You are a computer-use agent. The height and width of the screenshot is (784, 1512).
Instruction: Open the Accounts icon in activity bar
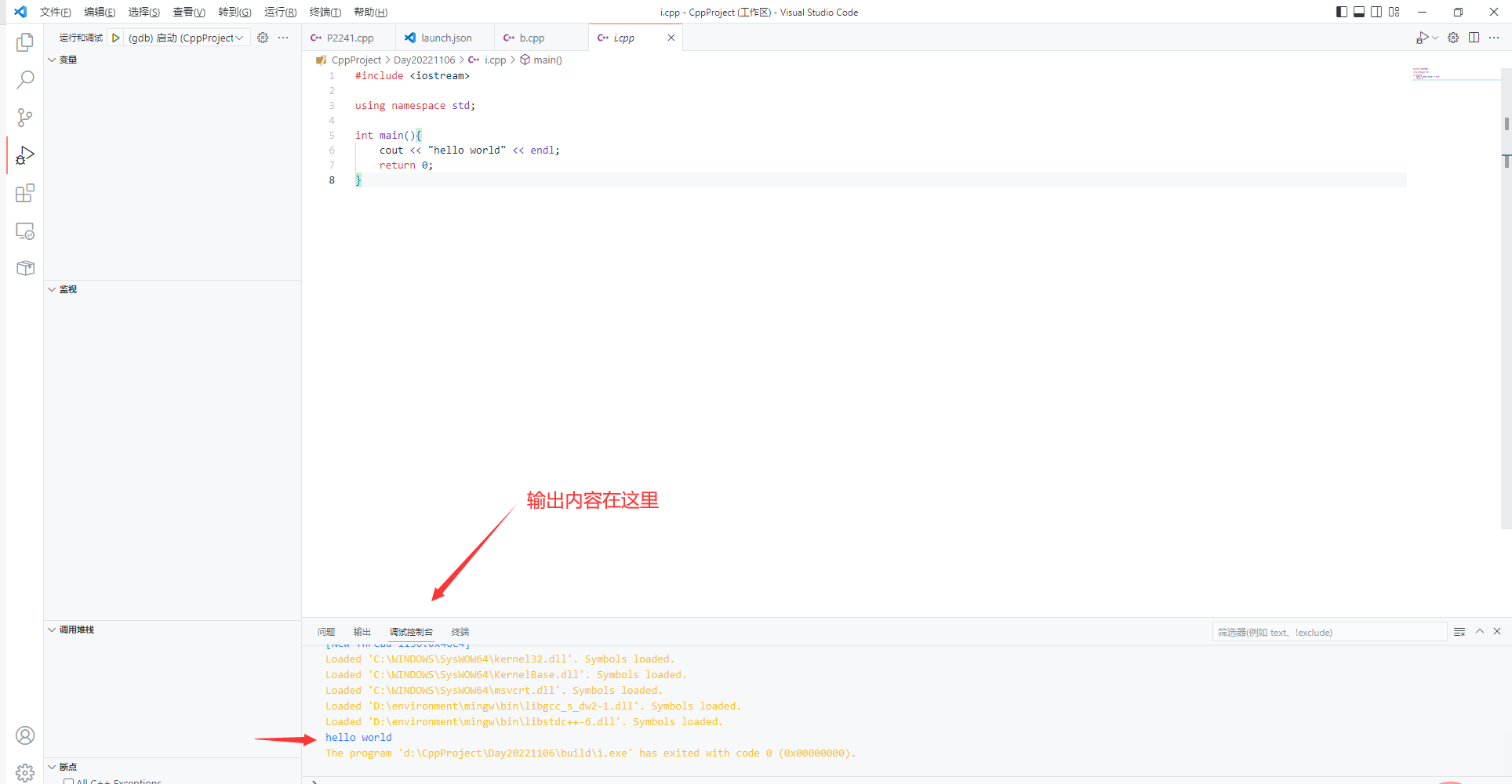click(x=25, y=735)
